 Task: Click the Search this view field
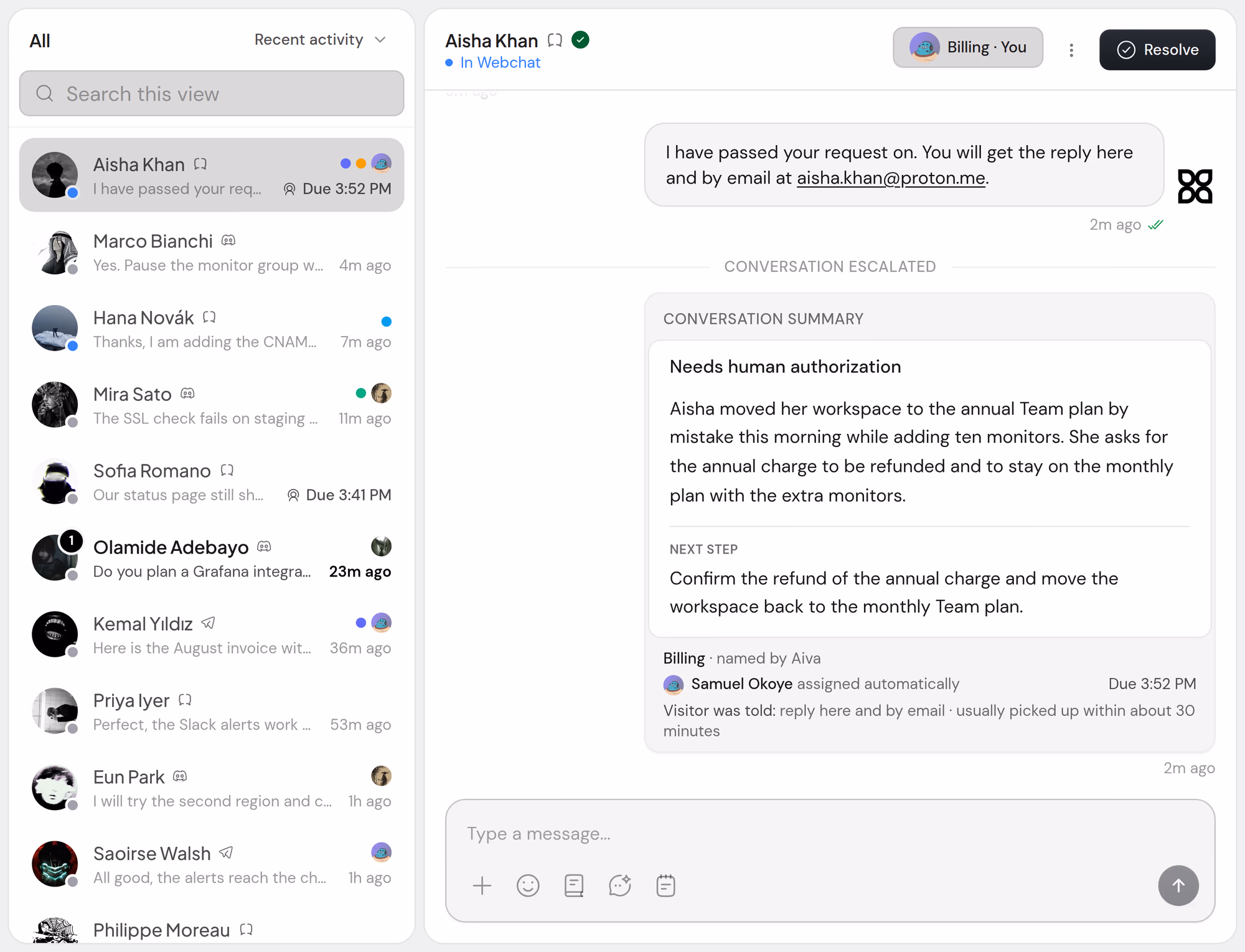tap(212, 93)
